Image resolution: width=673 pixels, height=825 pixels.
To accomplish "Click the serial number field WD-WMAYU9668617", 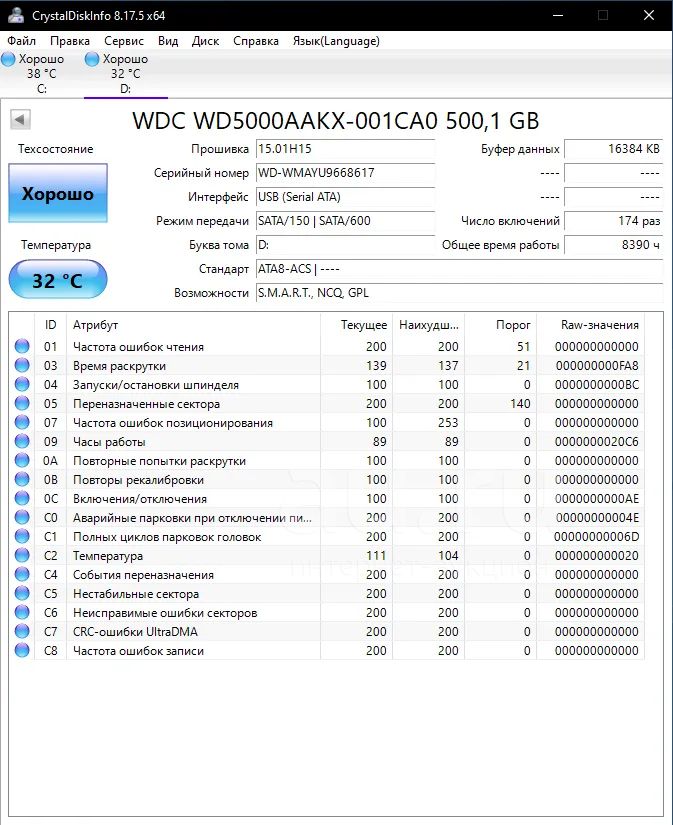I will pyautogui.click(x=345, y=173).
